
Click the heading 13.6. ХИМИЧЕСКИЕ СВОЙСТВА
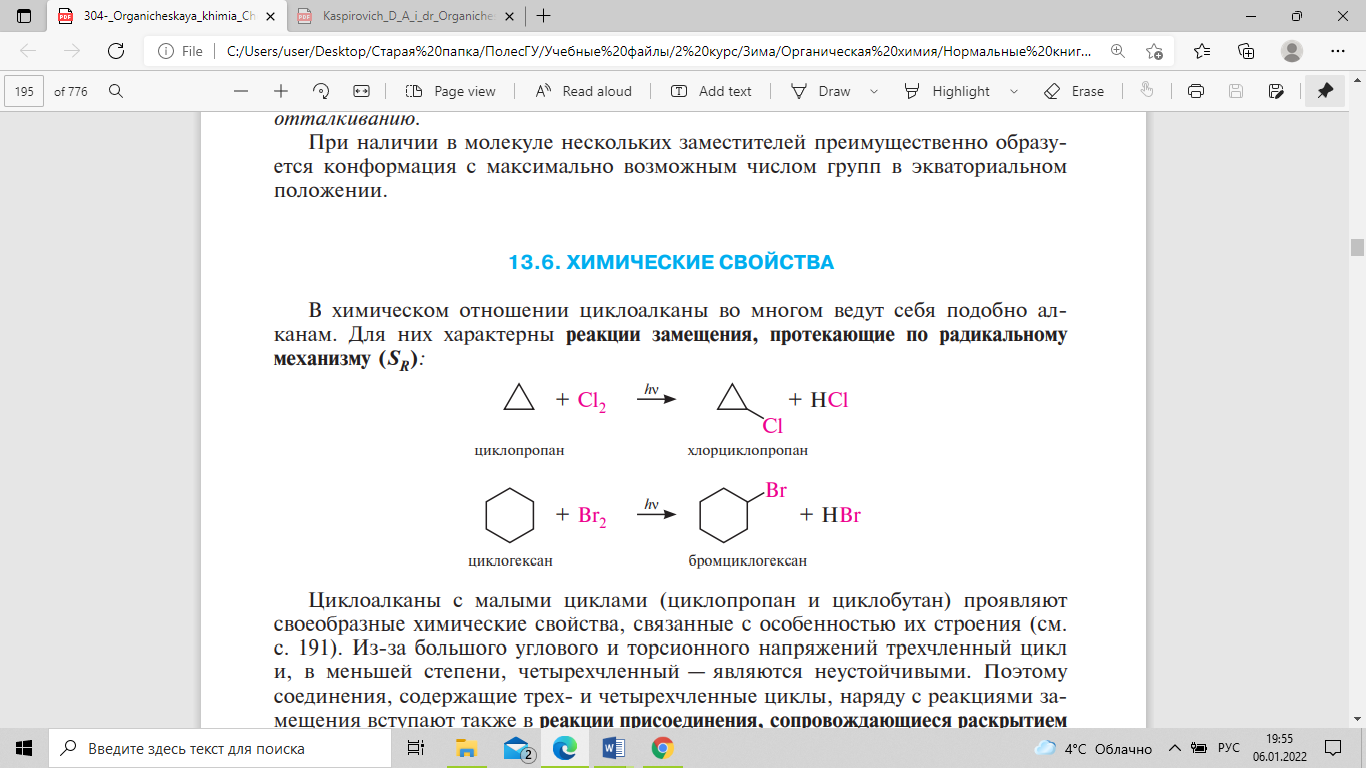point(671,263)
